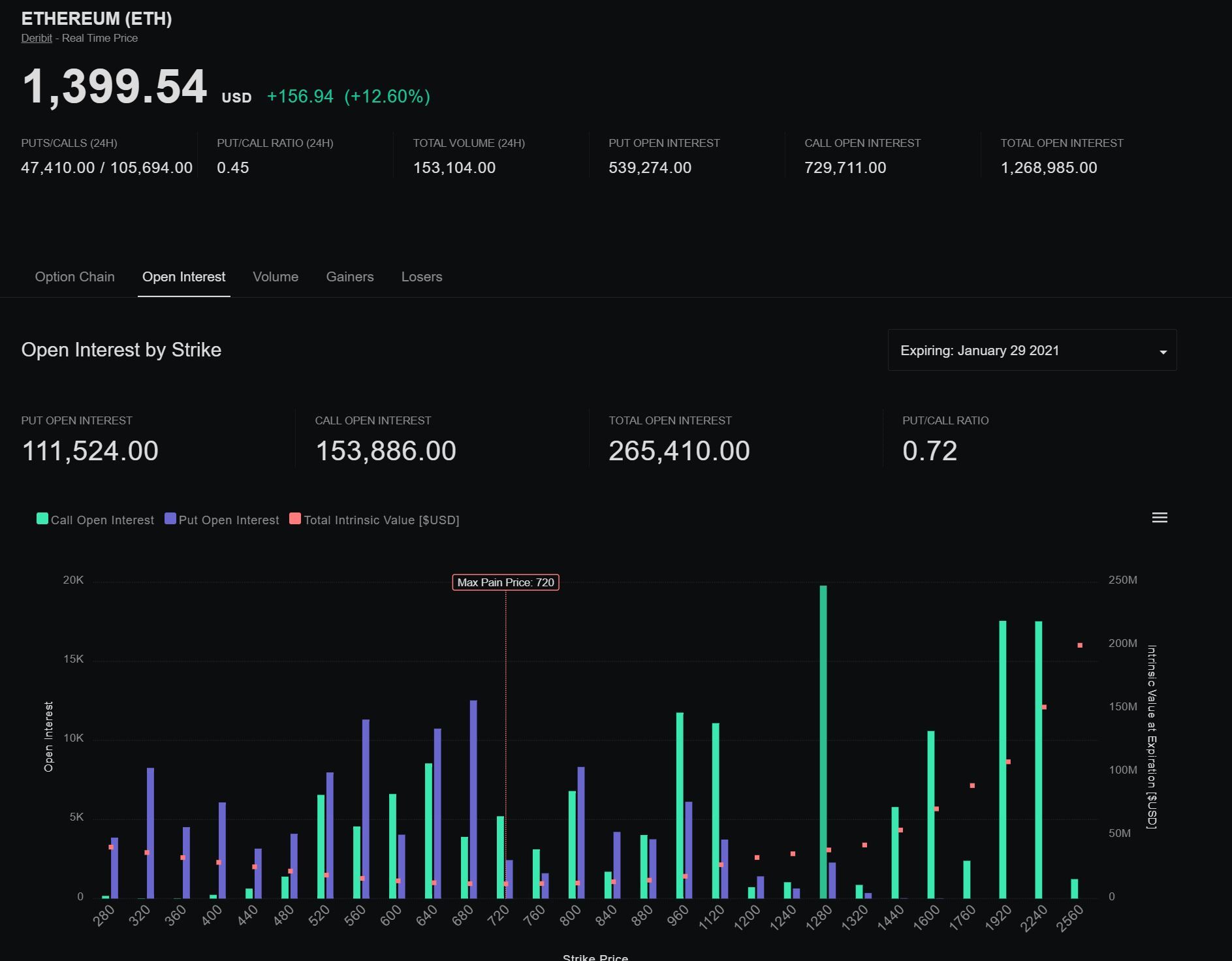The height and width of the screenshot is (961, 1232).
Task: Click the put bar at strike 680
Action: coord(473,799)
